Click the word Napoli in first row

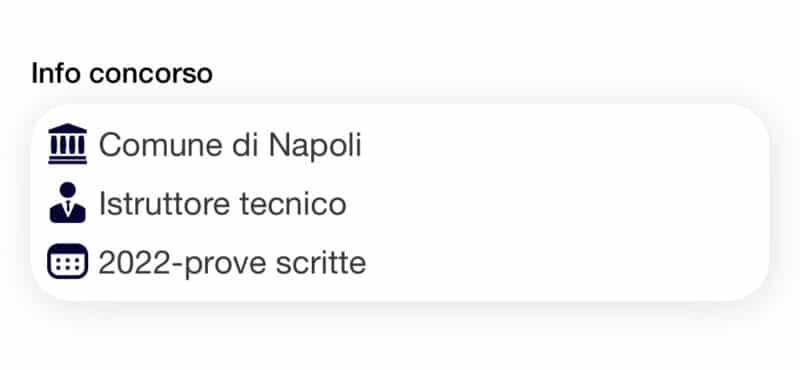315,145
